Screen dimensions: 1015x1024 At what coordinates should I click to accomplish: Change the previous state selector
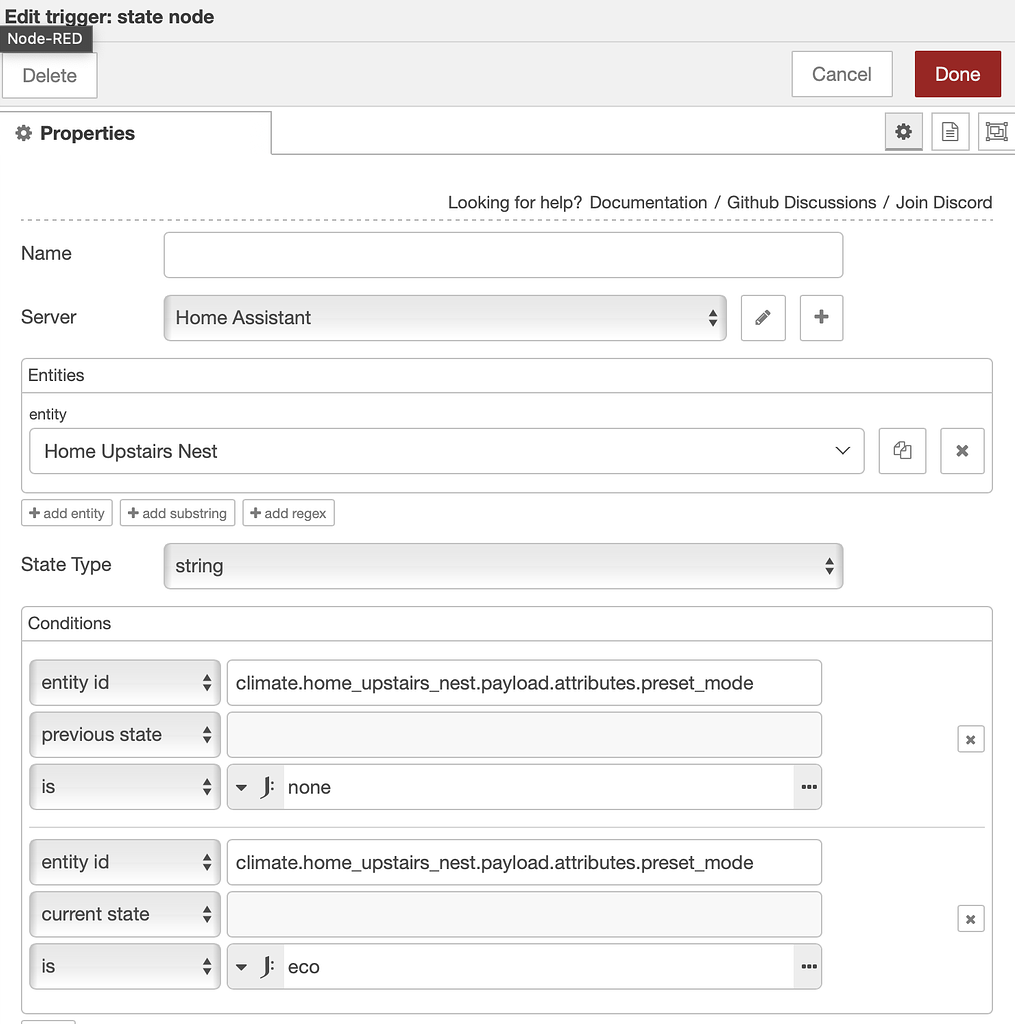coord(125,735)
